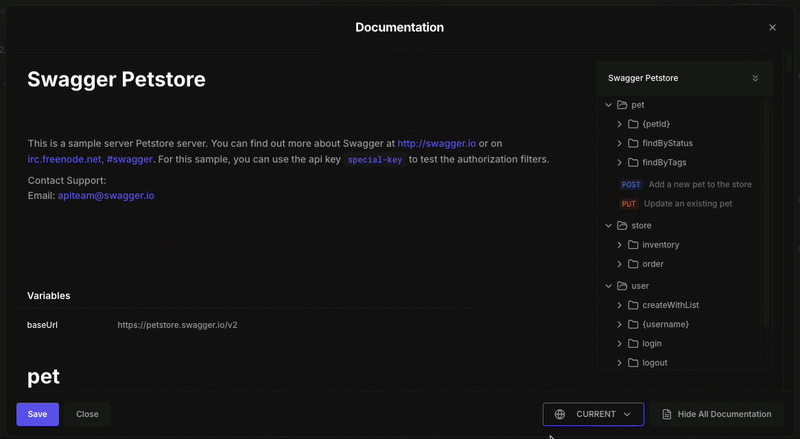This screenshot has height=439, width=800.
Task: Expand the {petId} folder chevron
Action: (619, 124)
